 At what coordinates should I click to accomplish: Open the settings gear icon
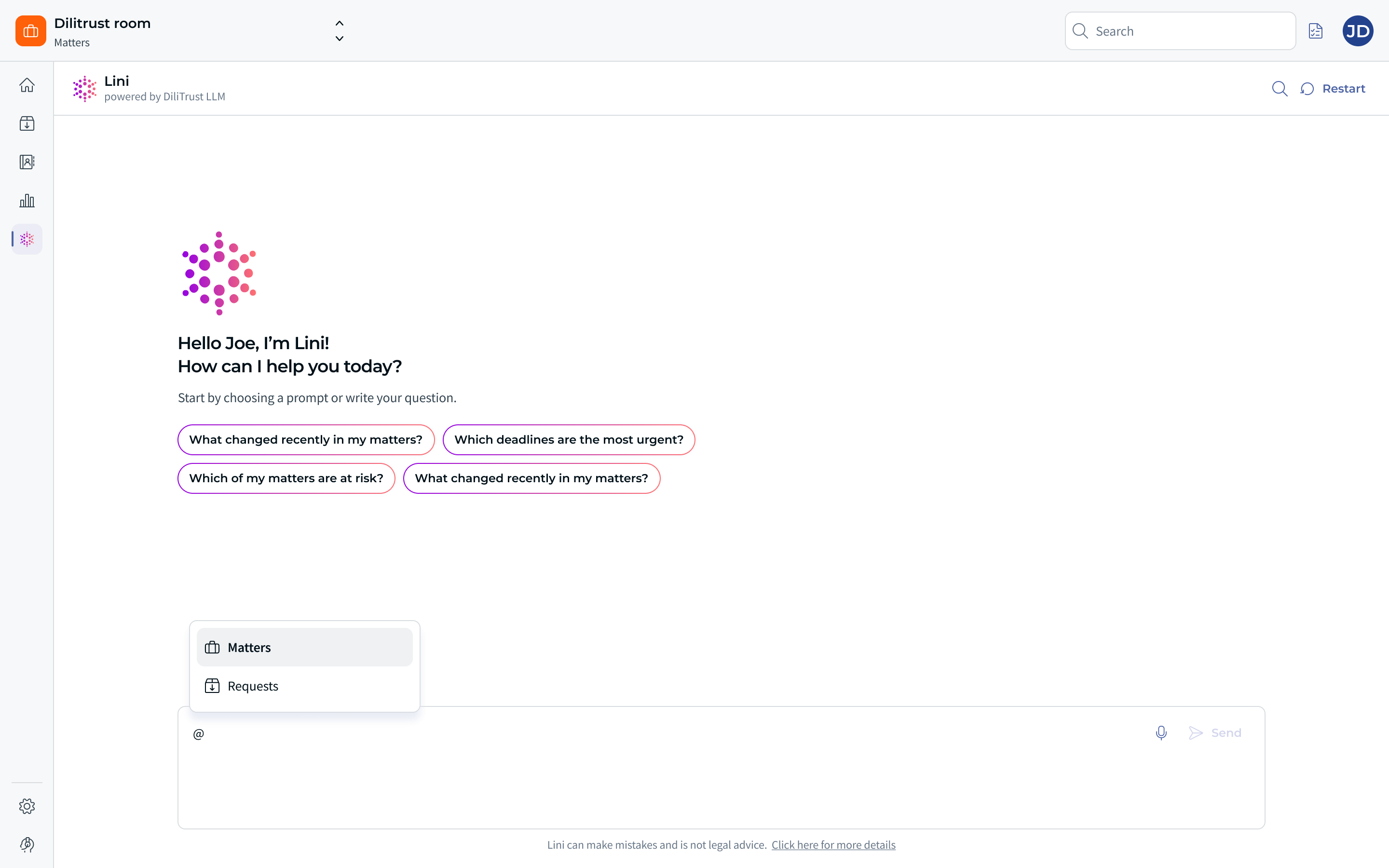[27, 806]
